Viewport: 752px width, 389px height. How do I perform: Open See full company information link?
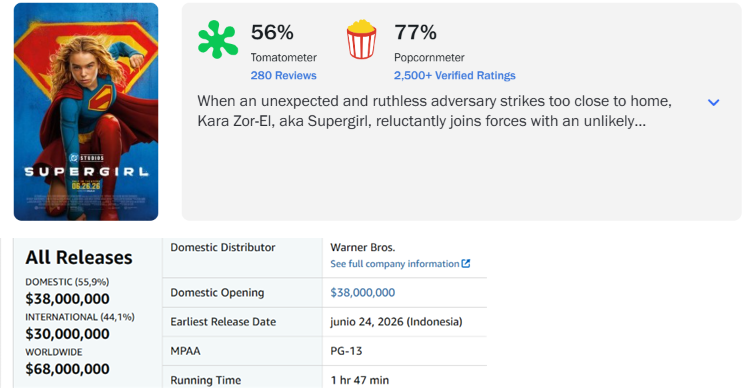395,264
